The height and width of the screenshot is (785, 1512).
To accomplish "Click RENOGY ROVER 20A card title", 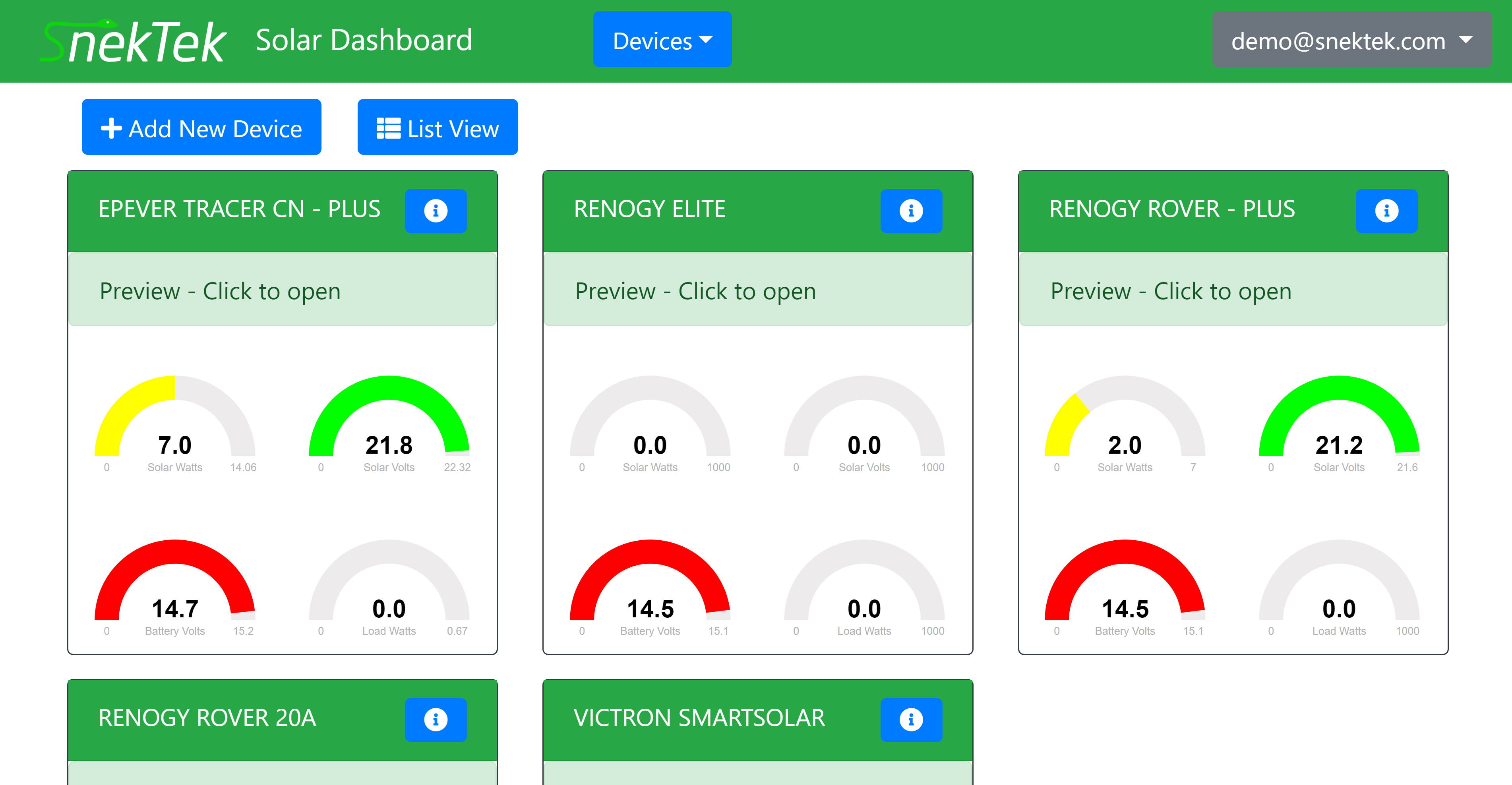I will (x=207, y=718).
